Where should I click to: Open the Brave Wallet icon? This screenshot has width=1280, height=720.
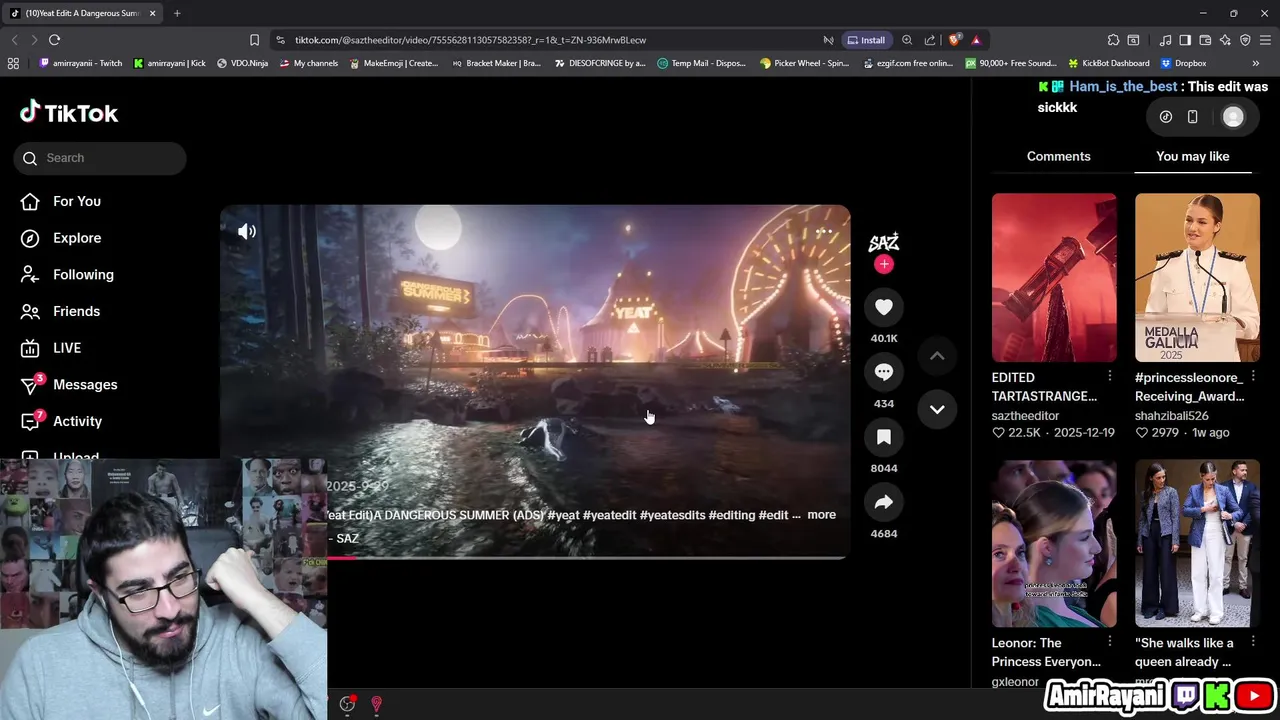click(x=1205, y=40)
